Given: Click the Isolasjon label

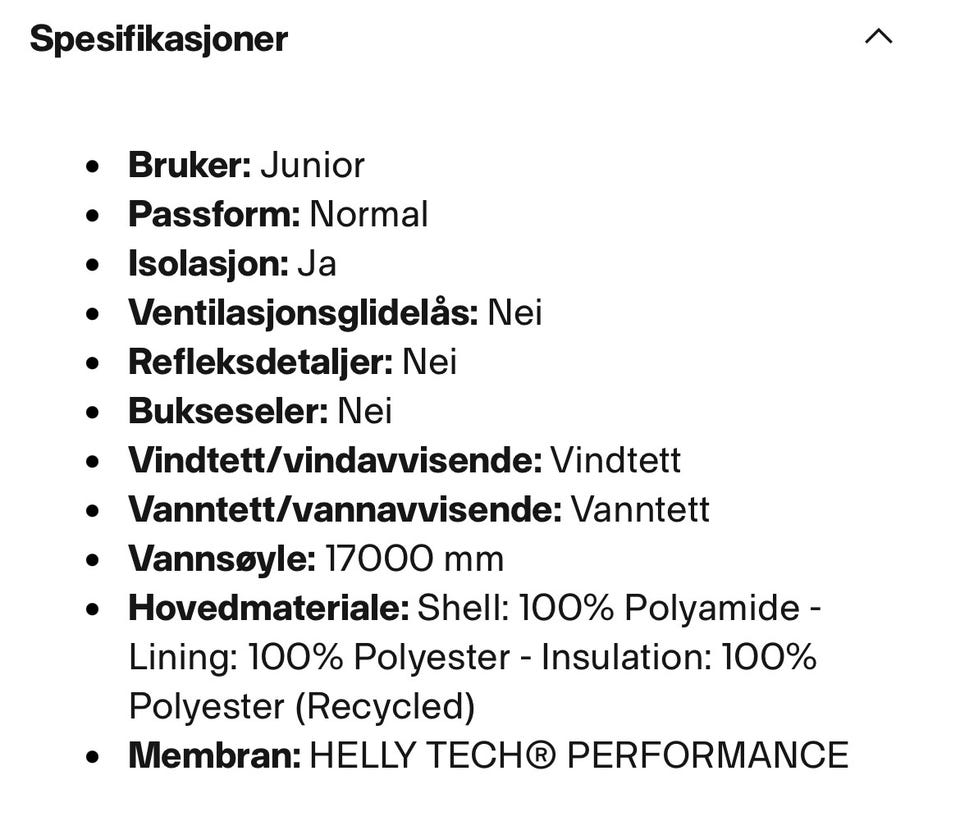Looking at the screenshot, I should tap(208, 263).
